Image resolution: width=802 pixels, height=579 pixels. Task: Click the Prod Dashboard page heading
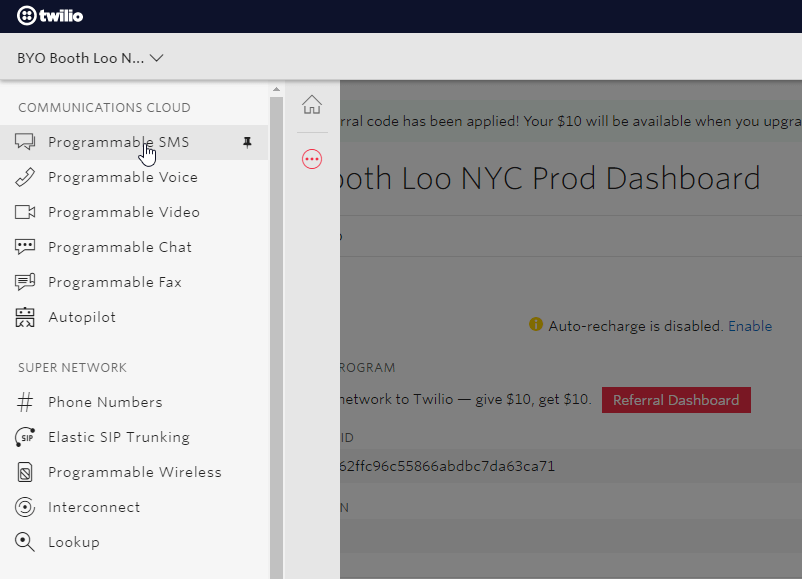click(550, 179)
